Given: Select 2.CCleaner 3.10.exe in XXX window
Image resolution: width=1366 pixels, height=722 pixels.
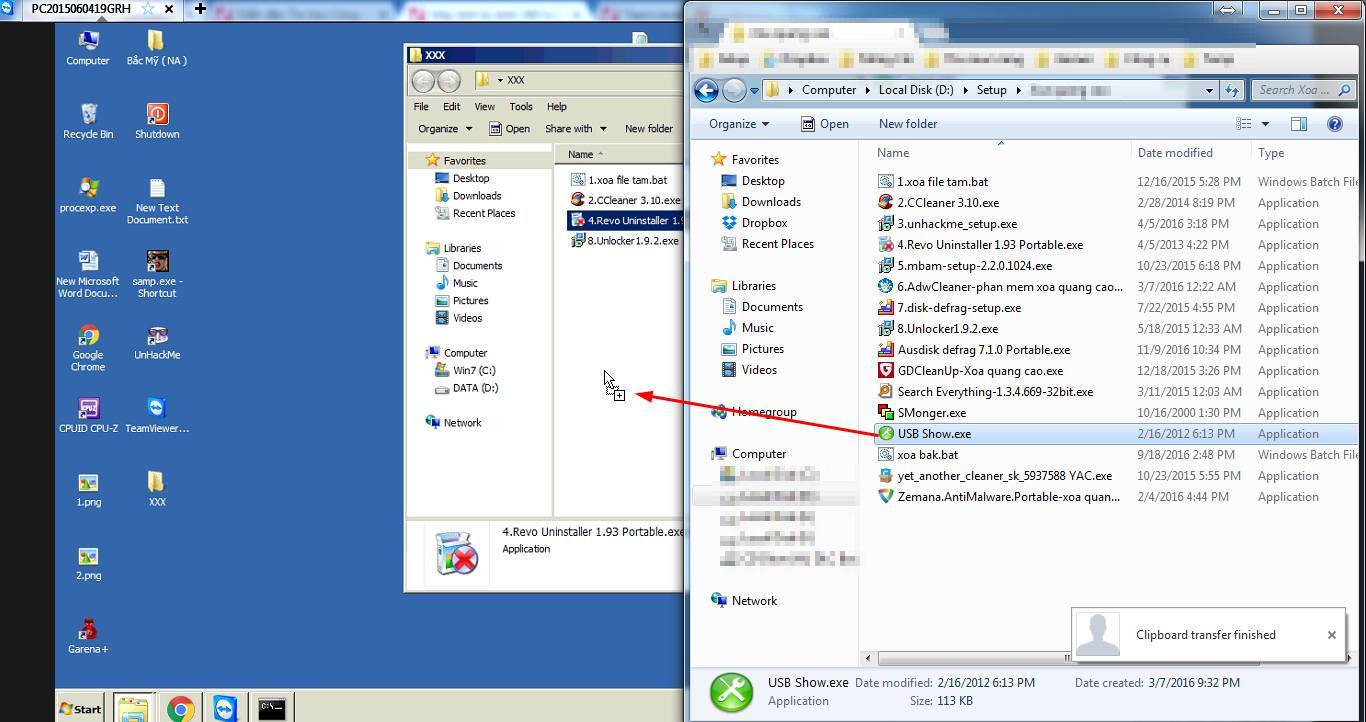Looking at the screenshot, I should pos(626,200).
